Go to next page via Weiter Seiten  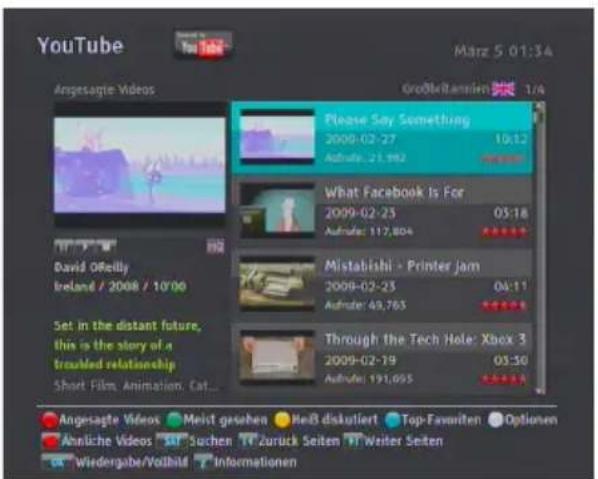tap(403, 441)
